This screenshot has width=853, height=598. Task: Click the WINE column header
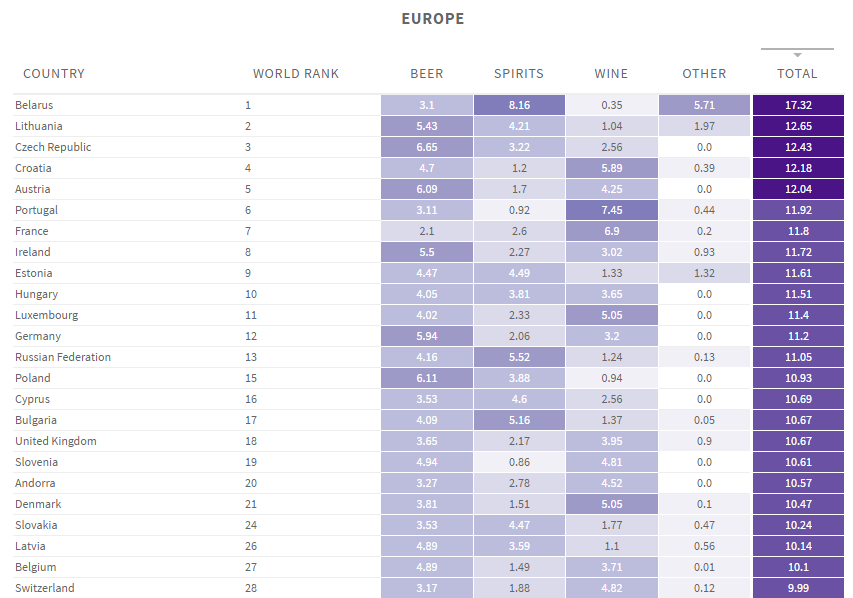click(611, 74)
